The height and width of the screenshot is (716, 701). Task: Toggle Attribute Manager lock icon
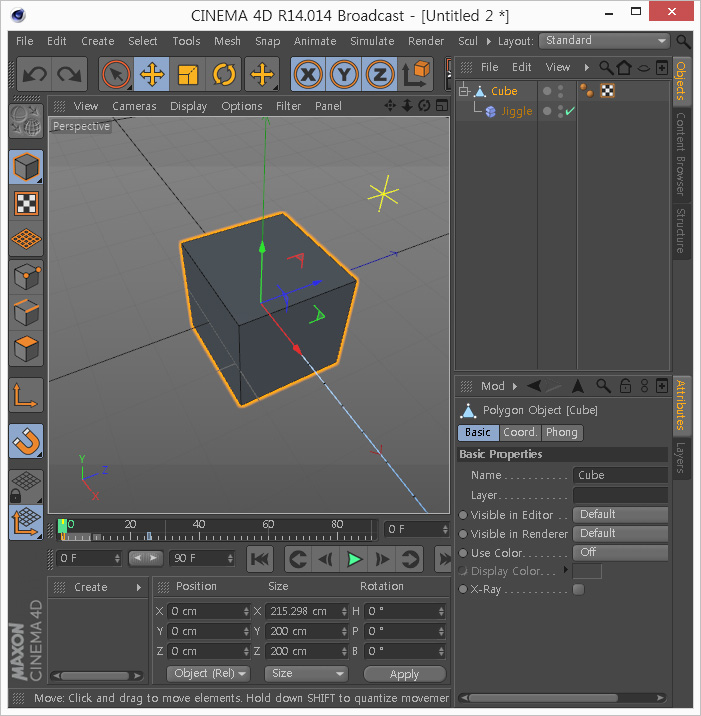tap(625, 386)
